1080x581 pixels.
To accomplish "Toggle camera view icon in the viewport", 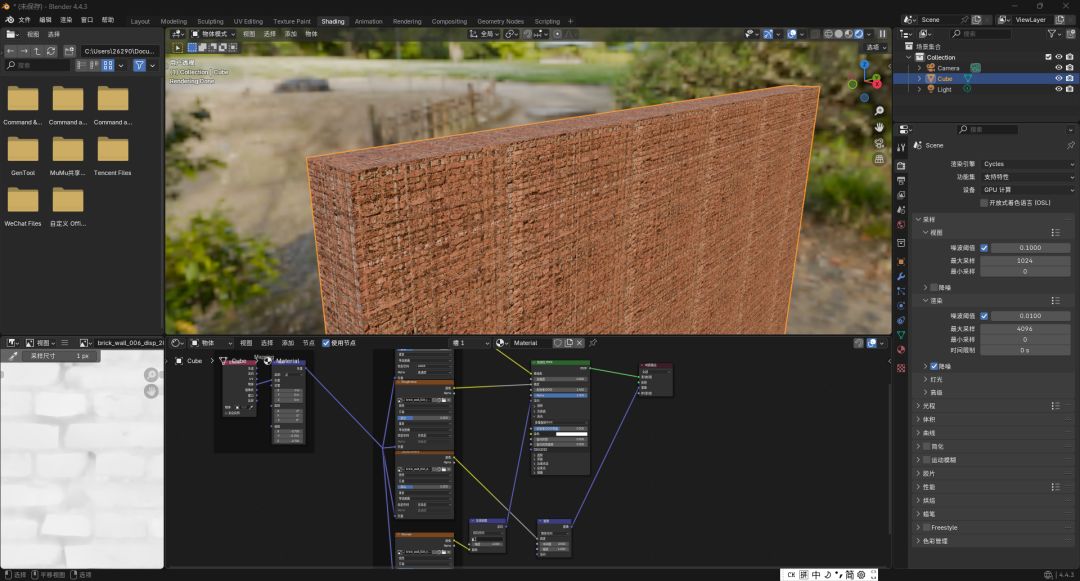I will point(879,143).
